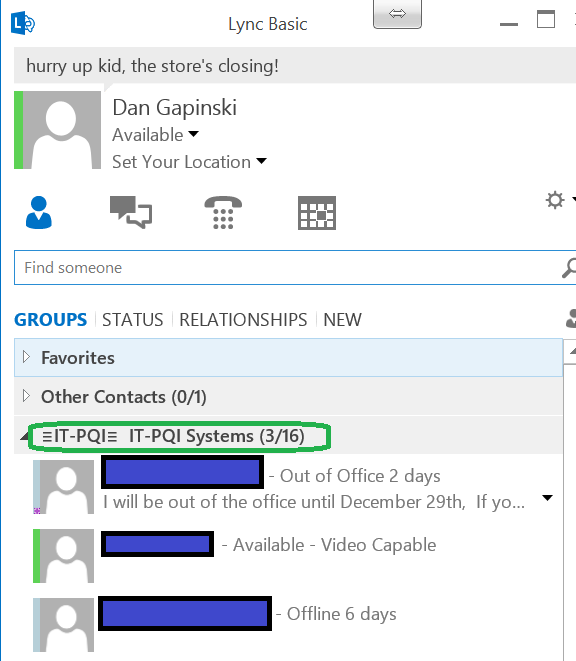Click Dan Gapinski's profile picture
The height and width of the screenshot is (661, 576).
coord(62,130)
